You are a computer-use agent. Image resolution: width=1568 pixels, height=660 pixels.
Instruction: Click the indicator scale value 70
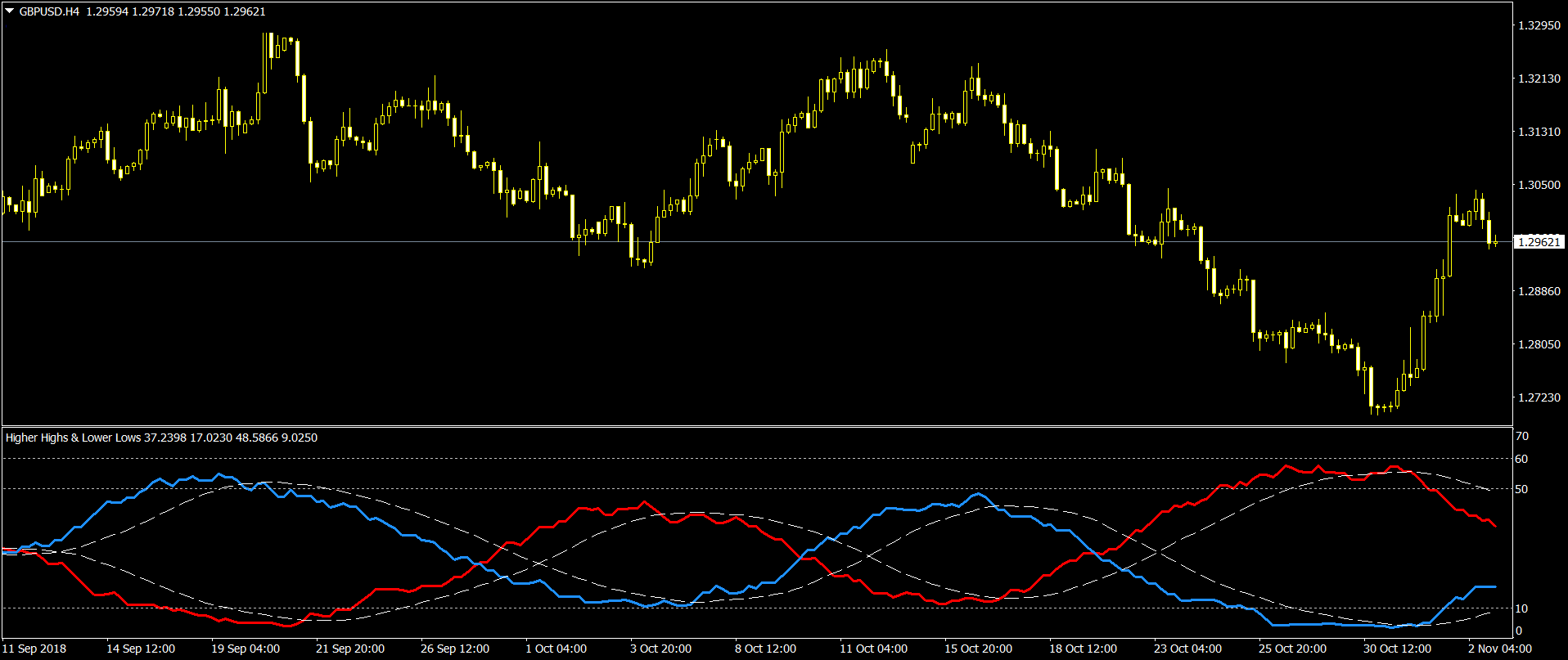click(1521, 436)
